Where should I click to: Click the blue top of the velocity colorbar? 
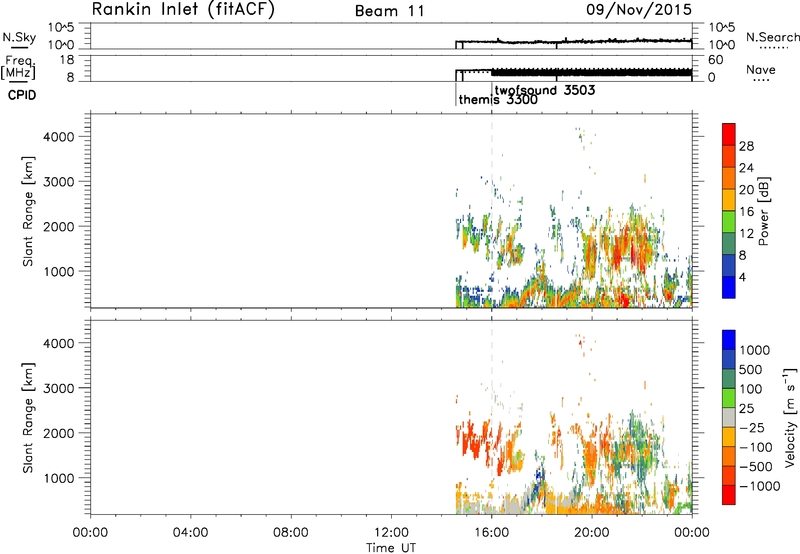[x=729, y=340]
